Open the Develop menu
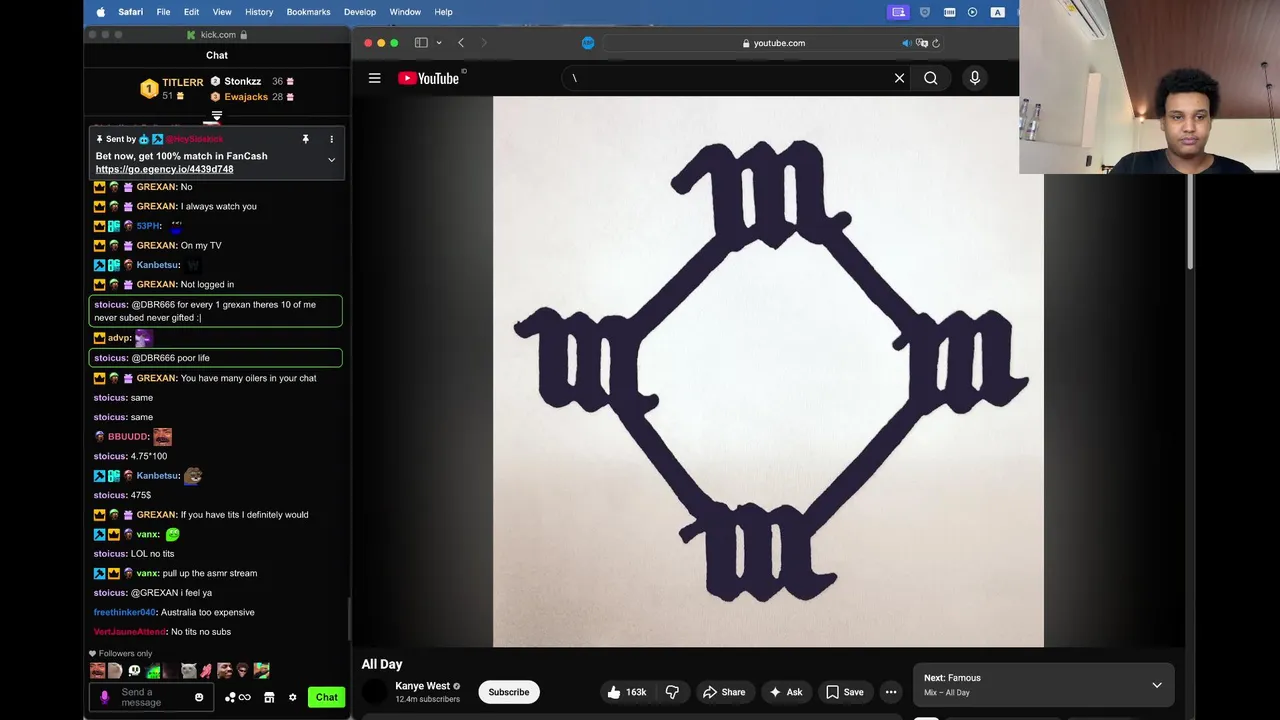Image resolution: width=1280 pixels, height=720 pixels. 360,12
